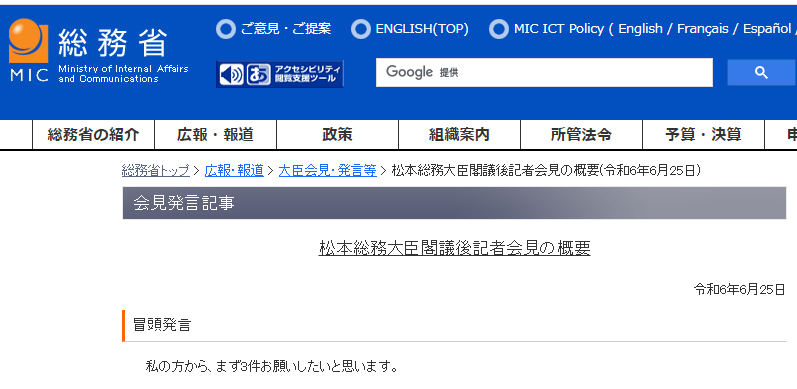Screen dimensions: 797x389
Task: Click the date 令和6年6月25日 under the title
Action: click(740, 290)
